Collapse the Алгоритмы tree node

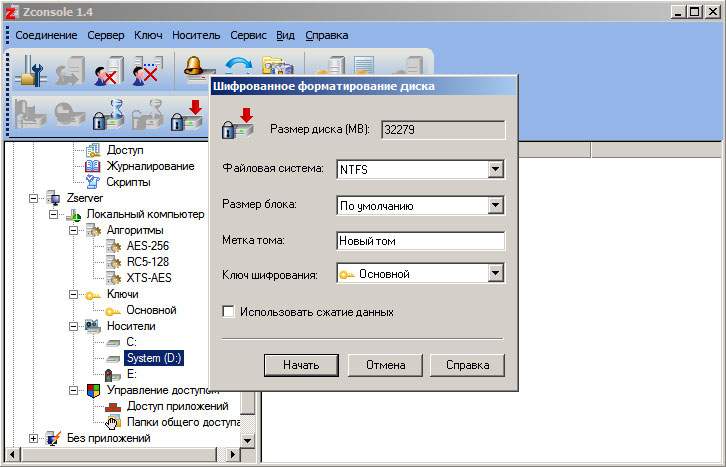[x=74, y=230]
